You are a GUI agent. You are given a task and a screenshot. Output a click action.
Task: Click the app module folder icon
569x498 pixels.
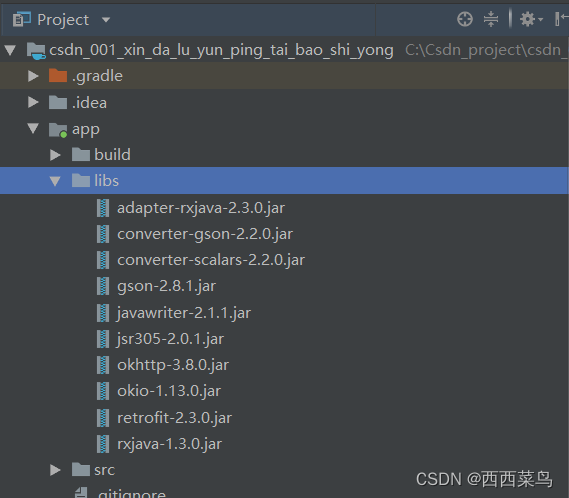pos(58,130)
